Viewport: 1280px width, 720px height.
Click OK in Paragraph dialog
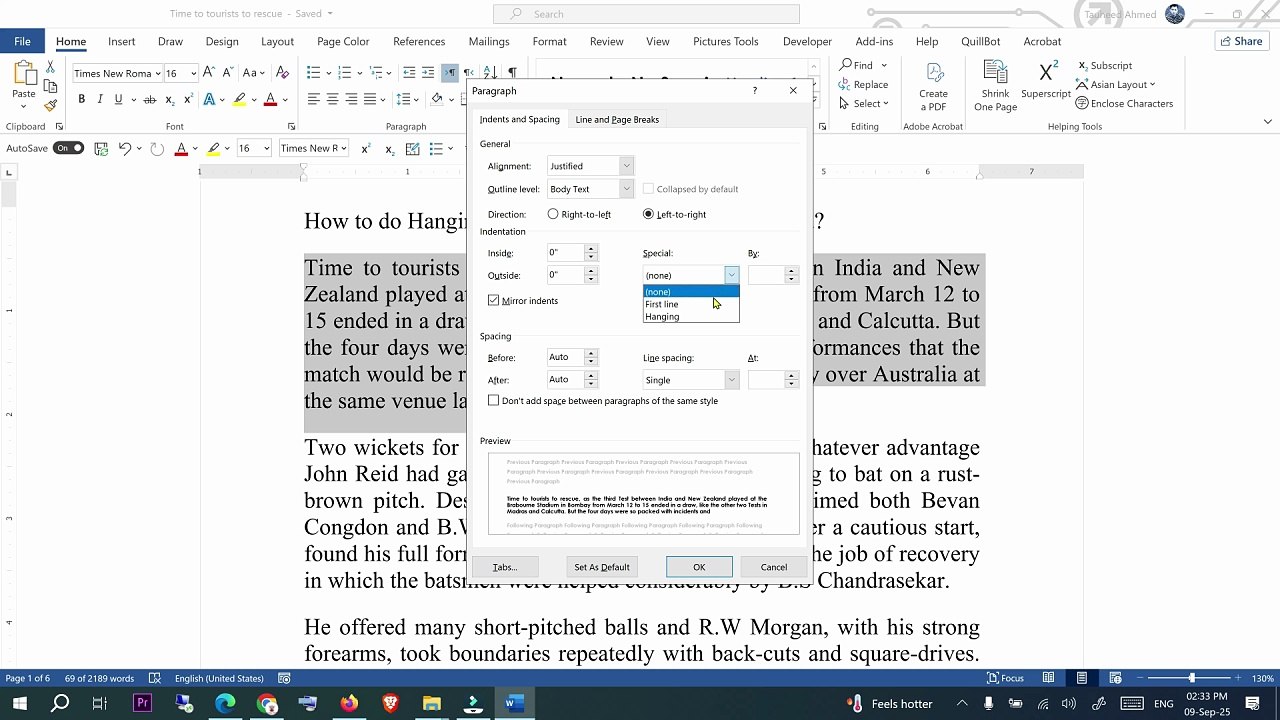coord(699,567)
